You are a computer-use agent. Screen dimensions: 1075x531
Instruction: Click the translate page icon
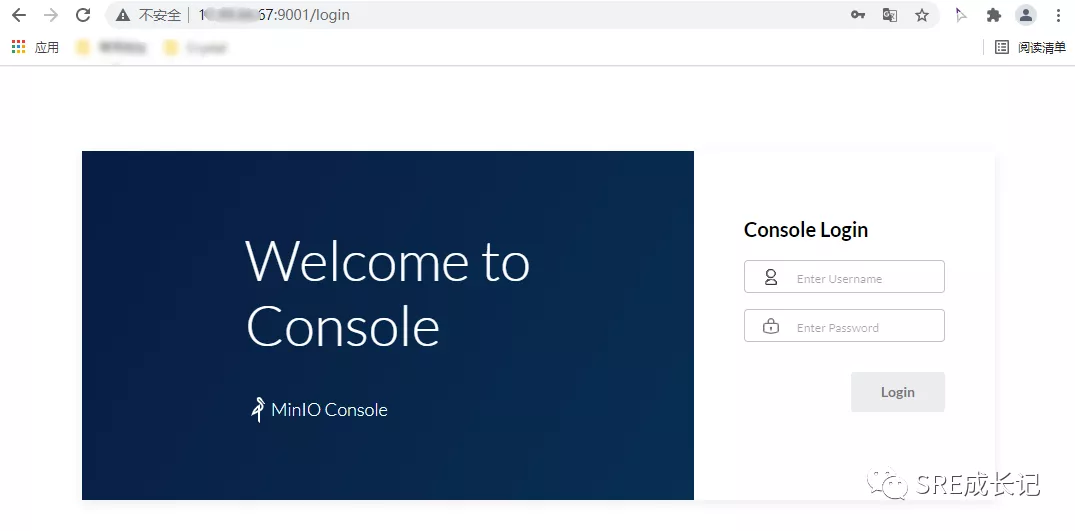pyautogui.click(x=890, y=15)
